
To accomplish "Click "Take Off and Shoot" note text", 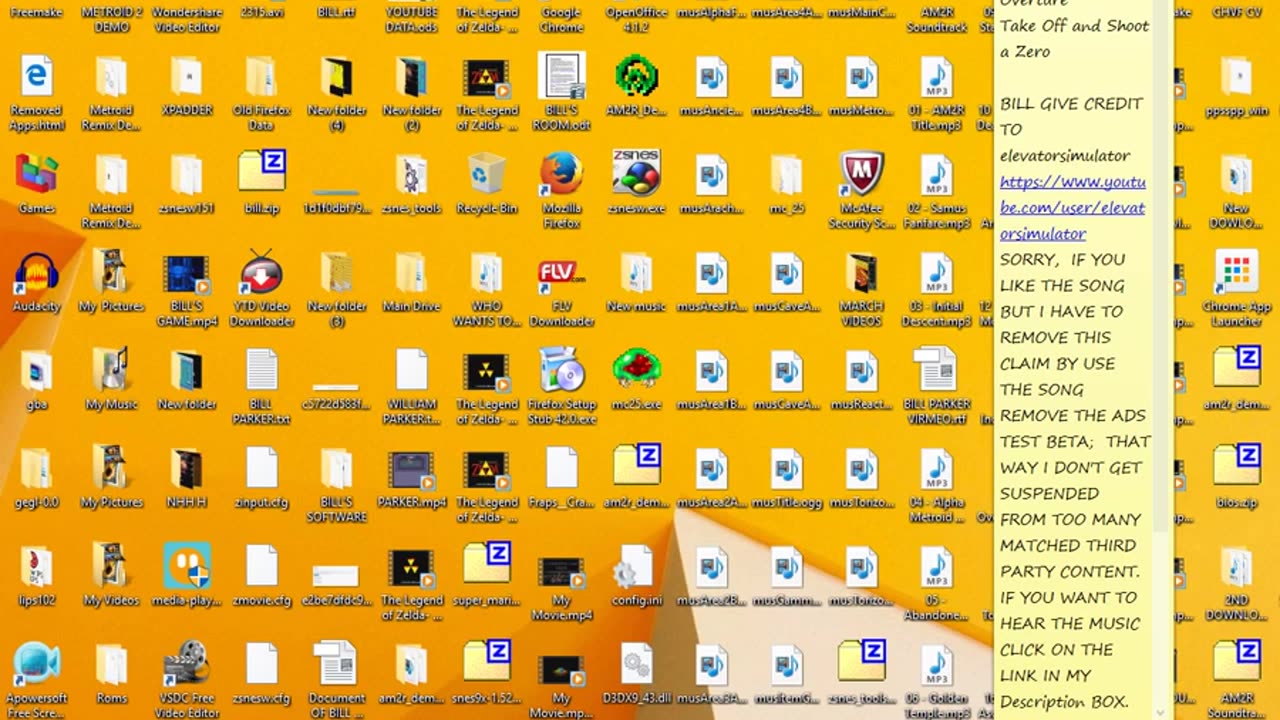I will click(1074, 25).
